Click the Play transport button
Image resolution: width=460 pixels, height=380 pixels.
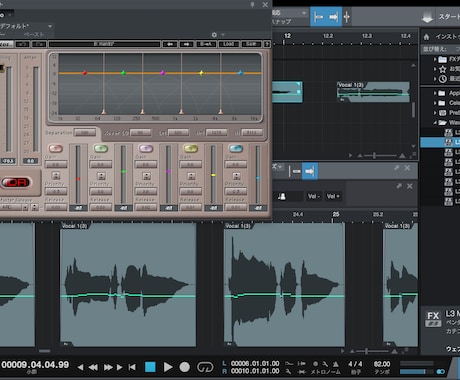(168, 367)
